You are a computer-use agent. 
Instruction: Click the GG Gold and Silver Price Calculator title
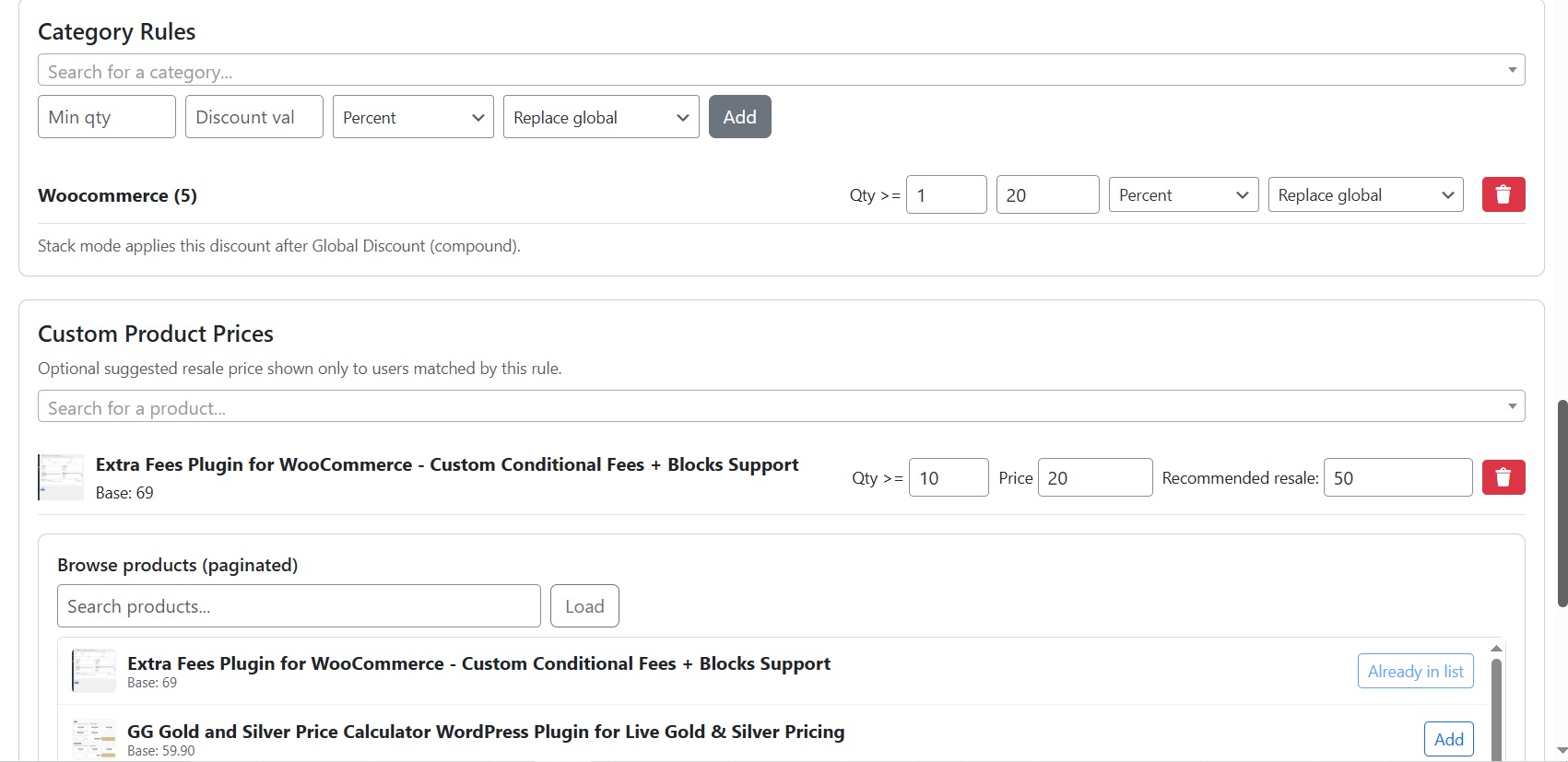[x=486, y=732]
